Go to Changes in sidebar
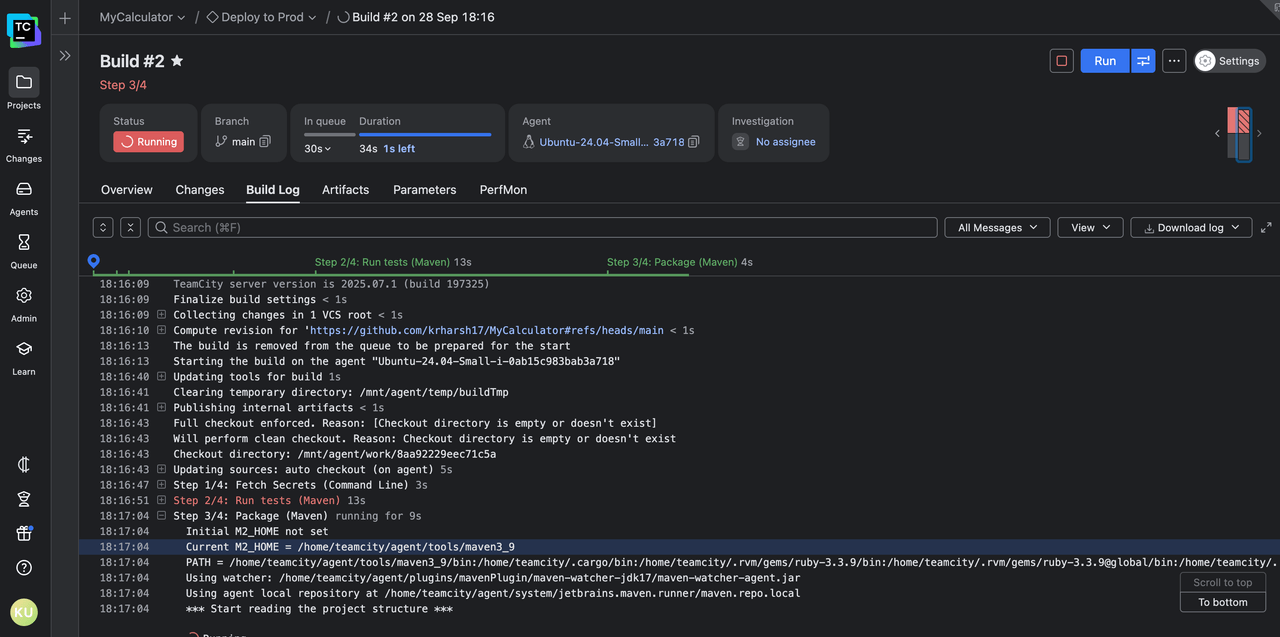 coord(24,145)
